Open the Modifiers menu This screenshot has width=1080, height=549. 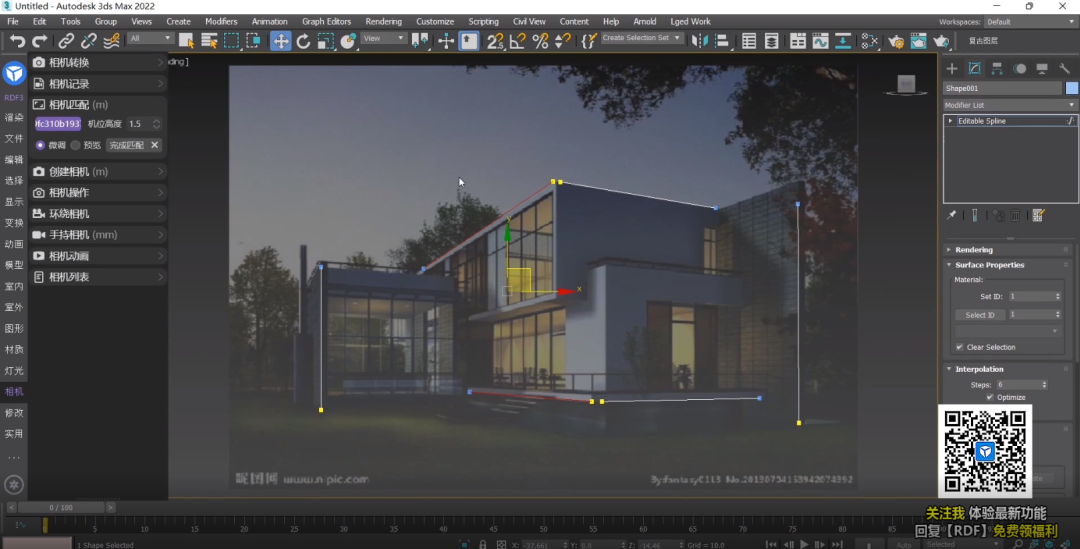(x=221, y=21)
